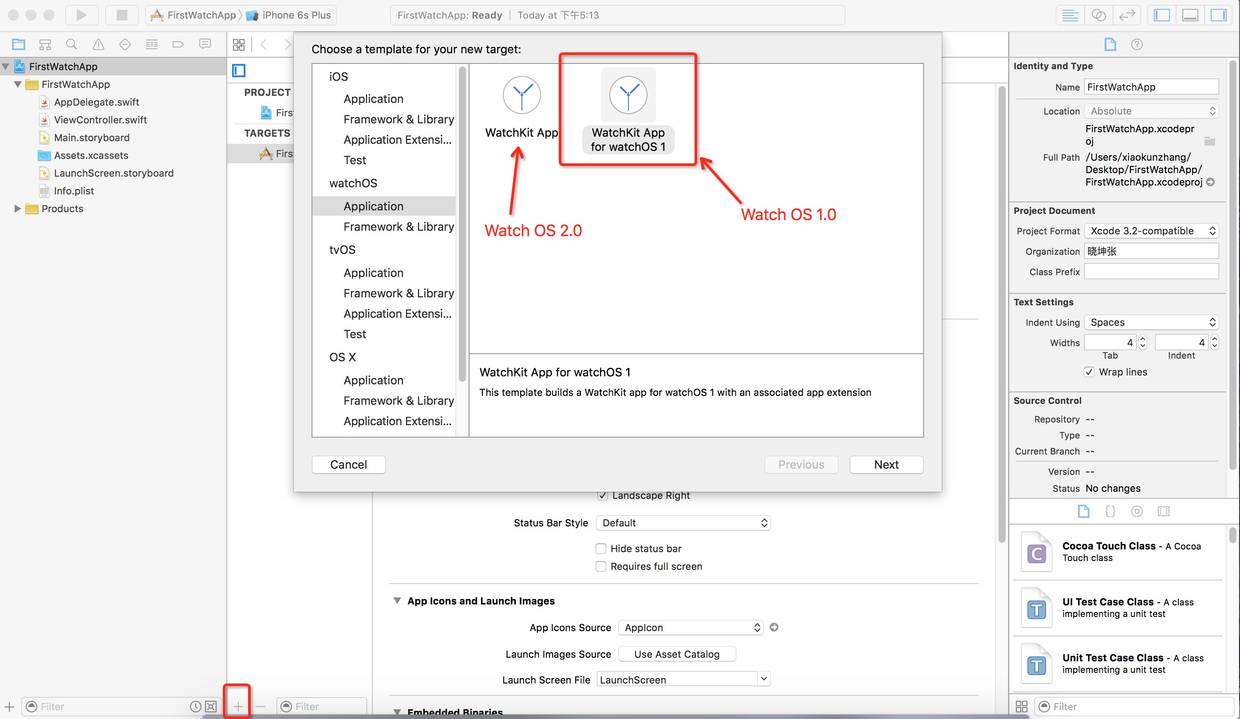The image size is (1240, 719).
Task: Open the related items grid icon
Action: [x=238, y=44]
